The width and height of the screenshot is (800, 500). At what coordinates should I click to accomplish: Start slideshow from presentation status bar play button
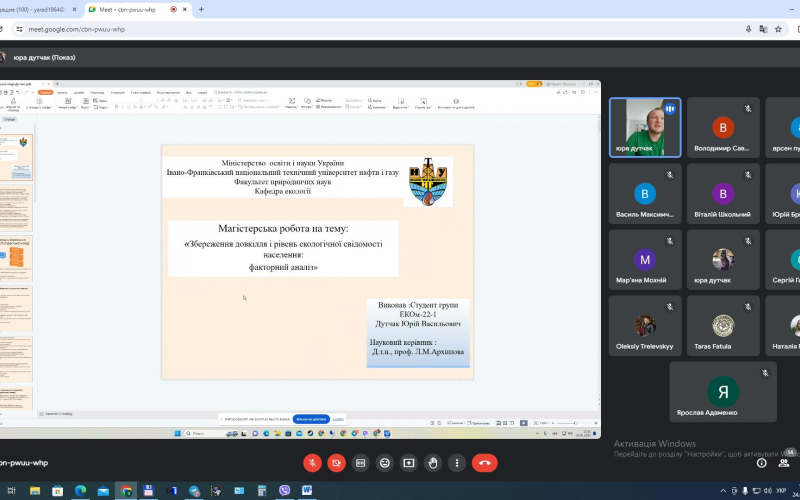coord(523,423)
